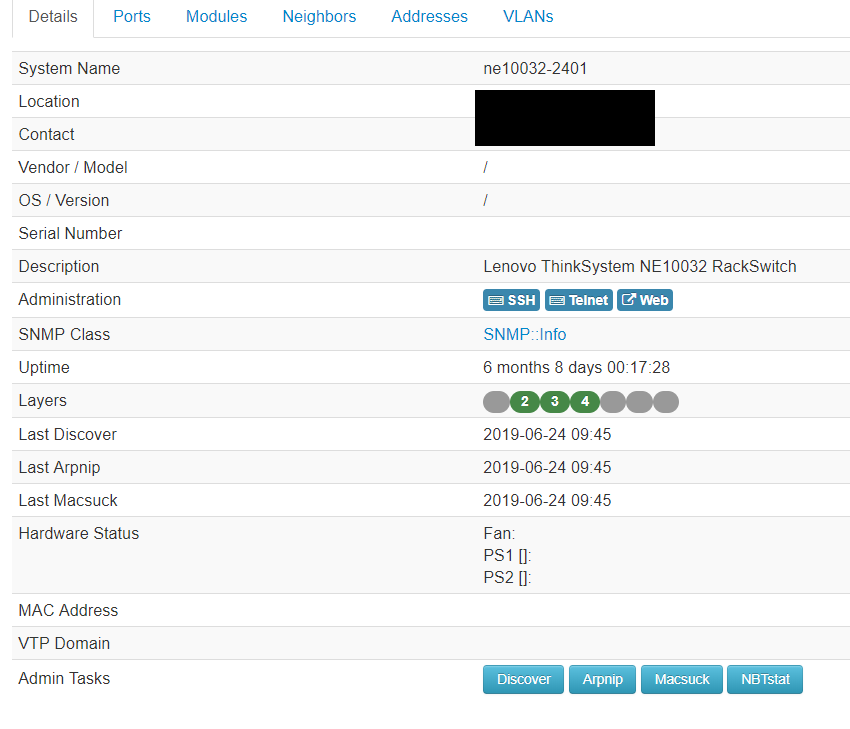Click the Last Arpnip timestamp value
850x729 pixels.
click(547, 468)
